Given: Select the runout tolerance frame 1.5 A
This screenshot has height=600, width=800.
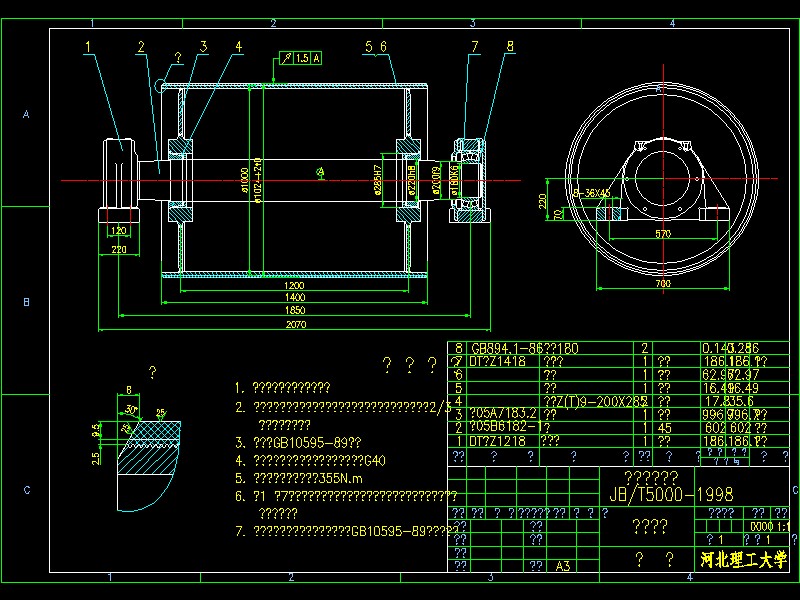Looking at the screenshot, I should tap(301, 58).
